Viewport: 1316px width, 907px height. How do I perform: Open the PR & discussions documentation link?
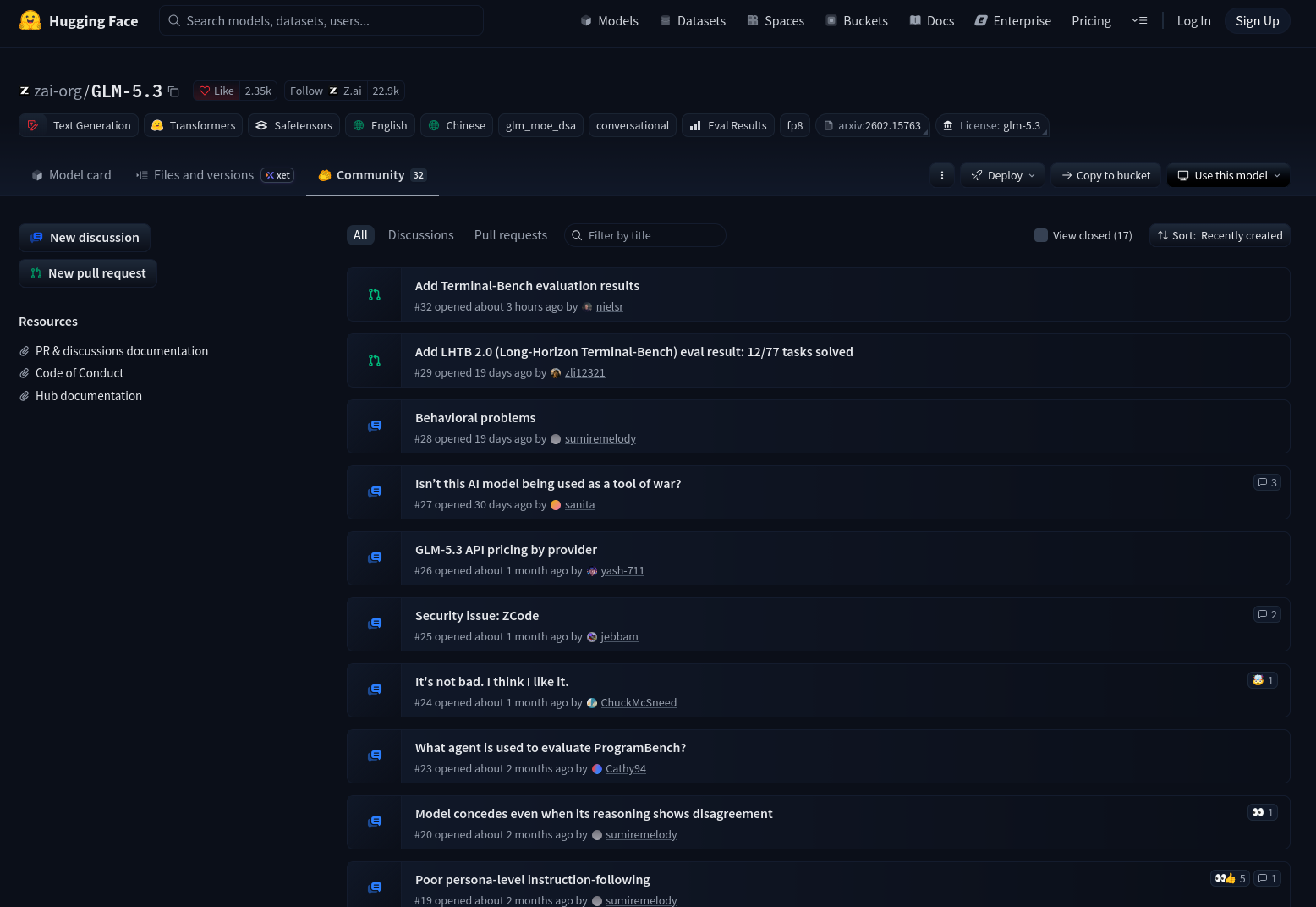click(x=122, y=351)
